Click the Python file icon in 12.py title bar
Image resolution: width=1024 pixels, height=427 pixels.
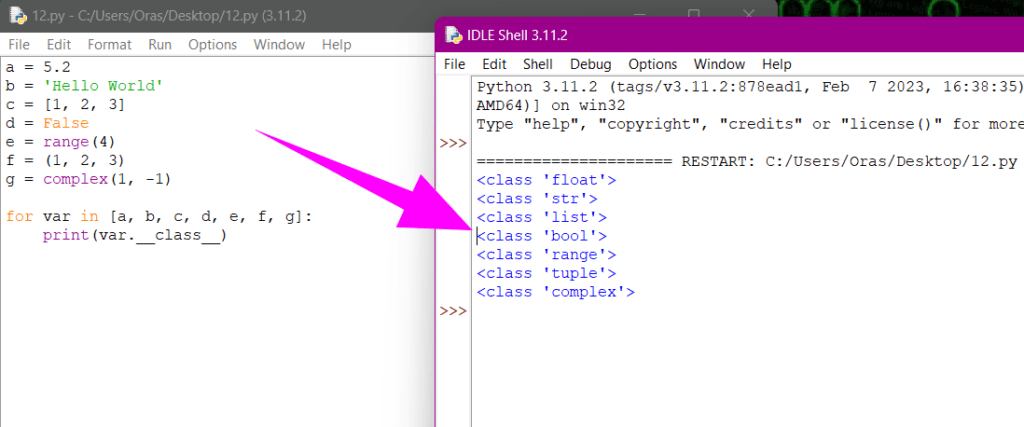(x=17, y=16)
